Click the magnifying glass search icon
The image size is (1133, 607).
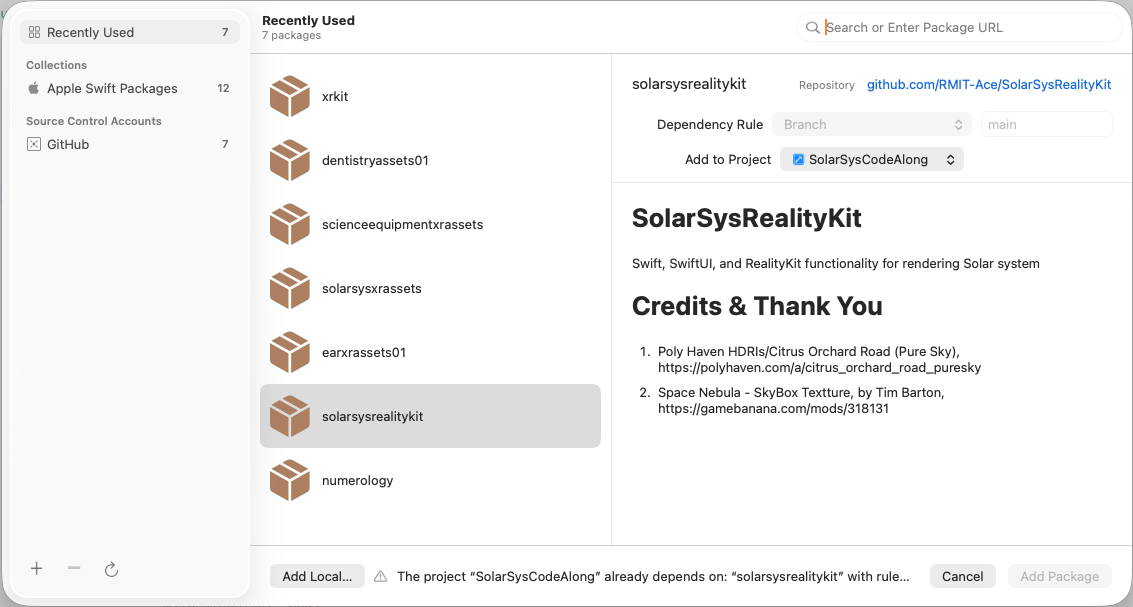pos(813,28)
